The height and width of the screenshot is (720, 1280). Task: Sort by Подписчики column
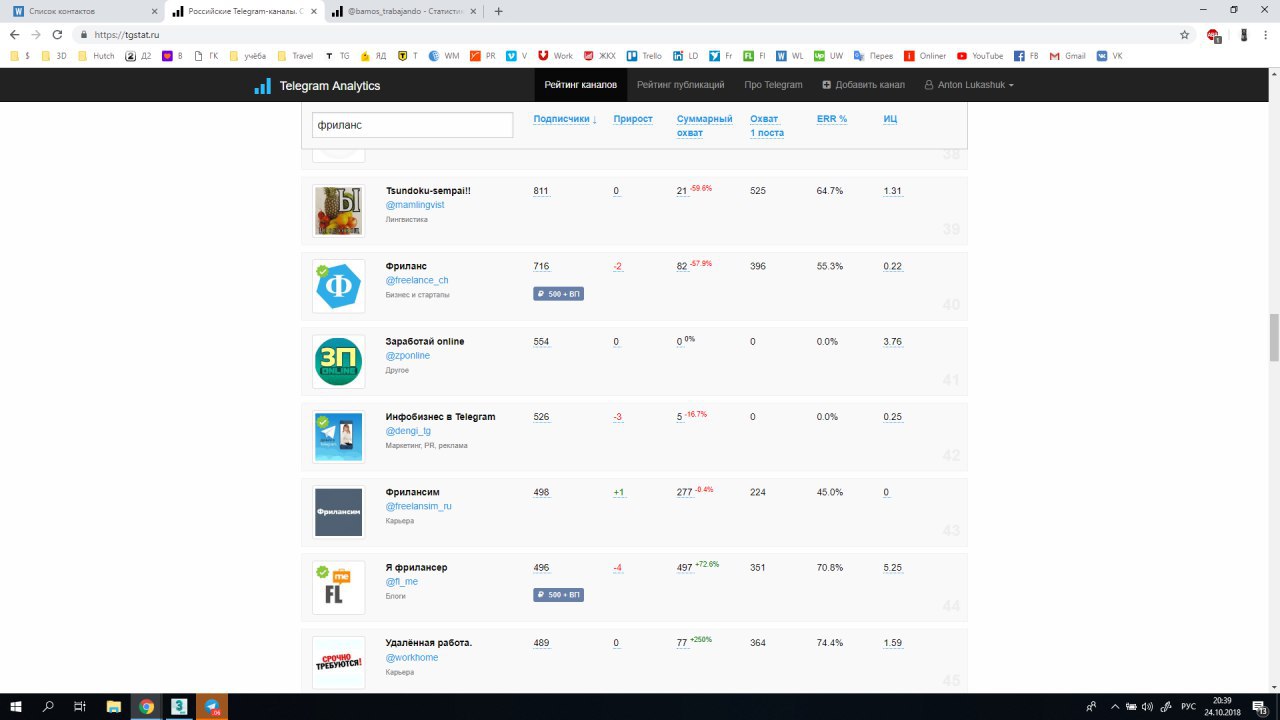(565, 119)
